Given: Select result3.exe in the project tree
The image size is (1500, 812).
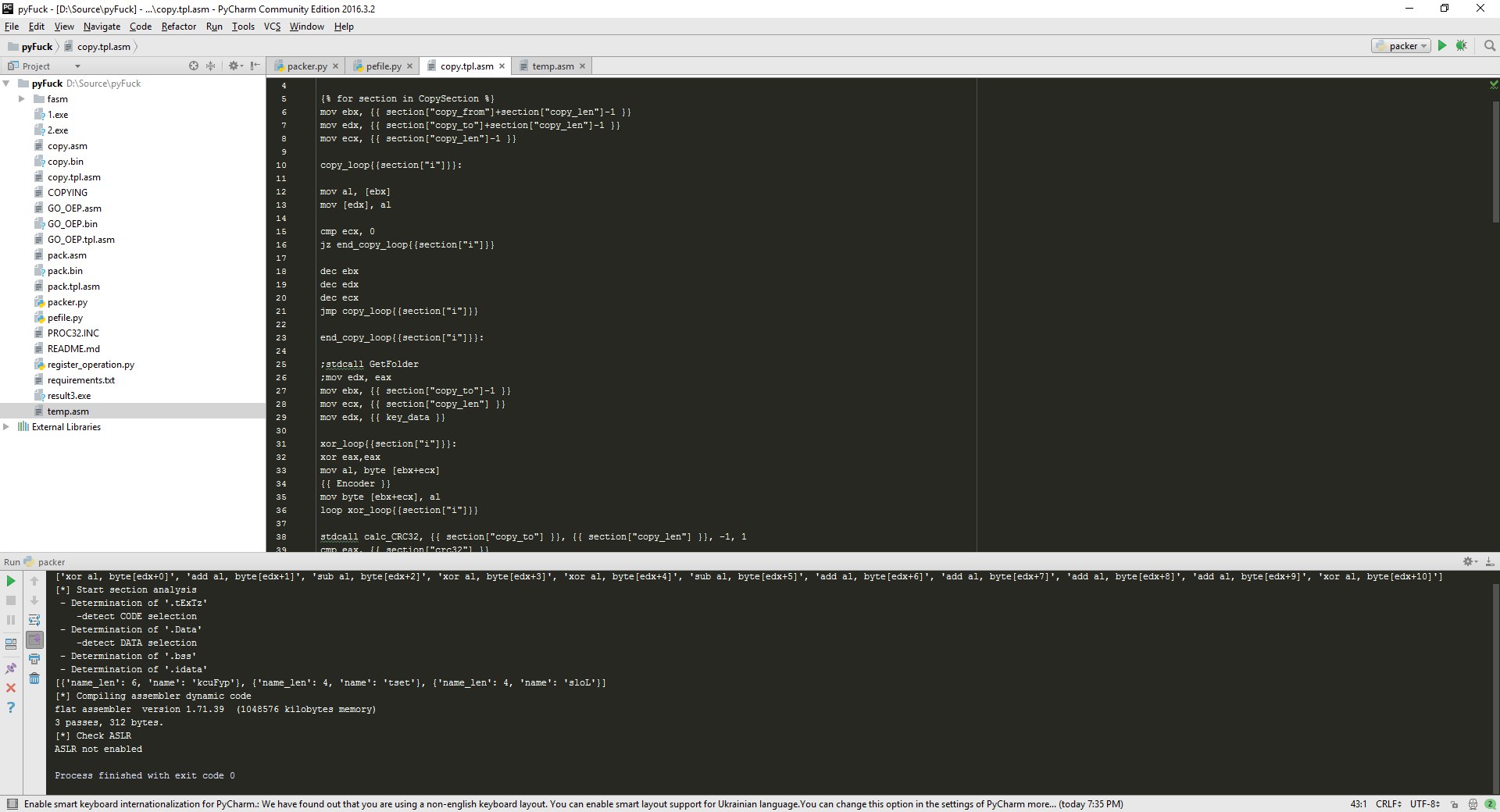Looking at the screenshot, I should 69,396.
